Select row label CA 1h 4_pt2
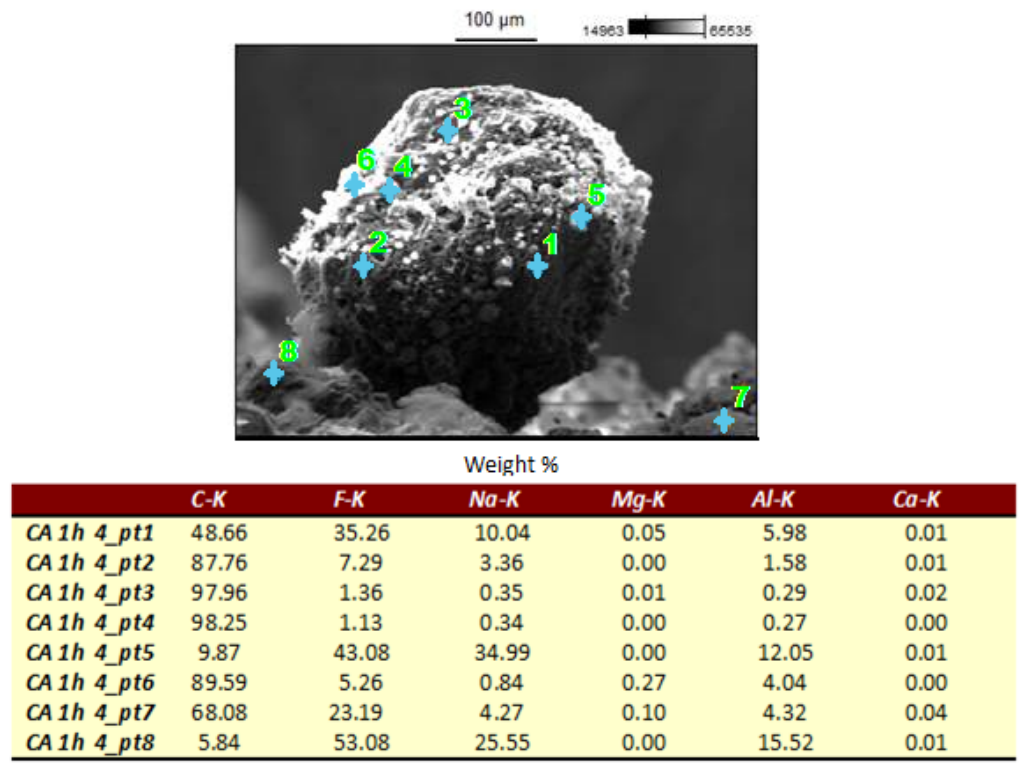Image resolution: width=1027 pixels, height=771 pixels. pos(90,563)
